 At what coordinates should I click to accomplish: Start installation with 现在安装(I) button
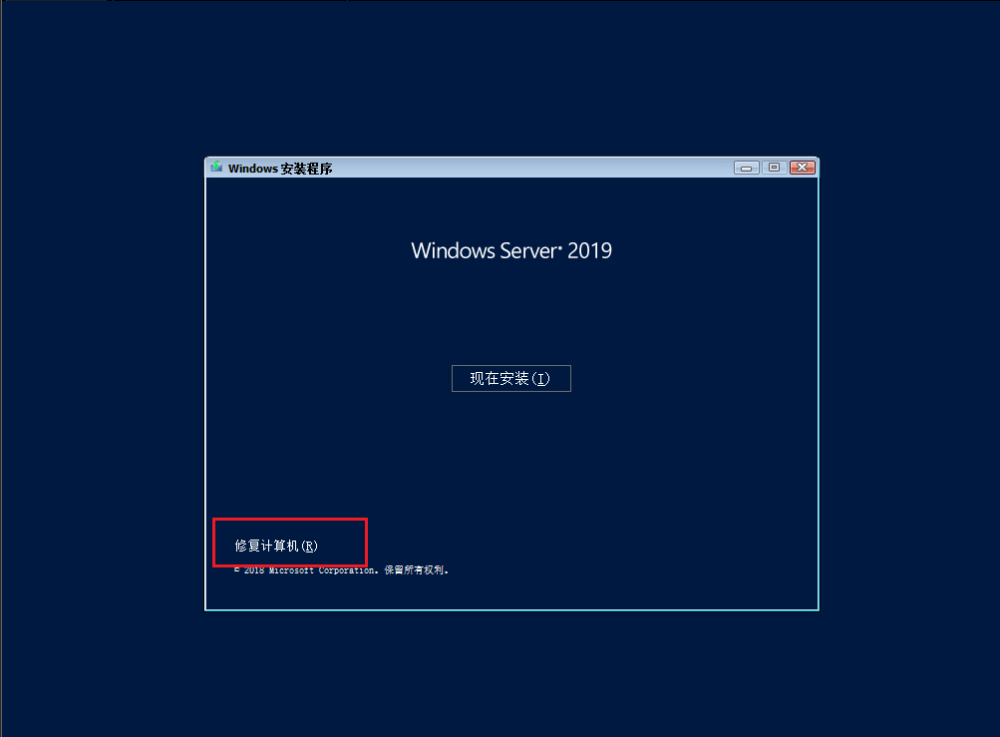(511, 379)
